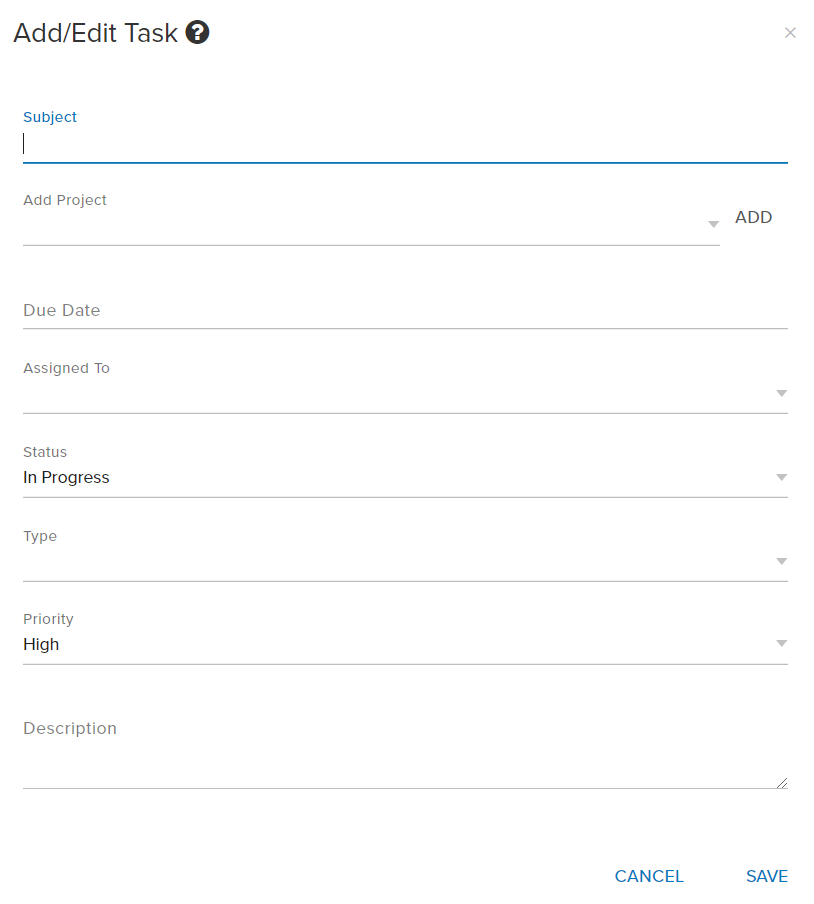Image resolution: width=814 pixels, height=904 pixels.
Task: Click the Type dropdown arrow
Action: click(781, 561)
